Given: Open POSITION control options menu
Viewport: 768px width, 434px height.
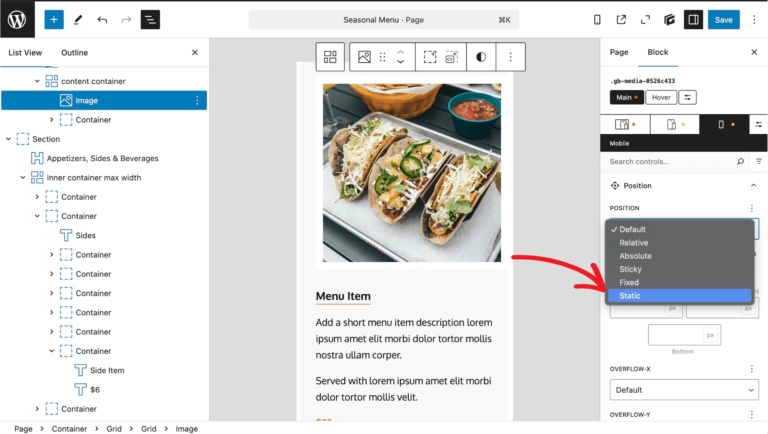Looking at the screenshot, I should point(752,208).
